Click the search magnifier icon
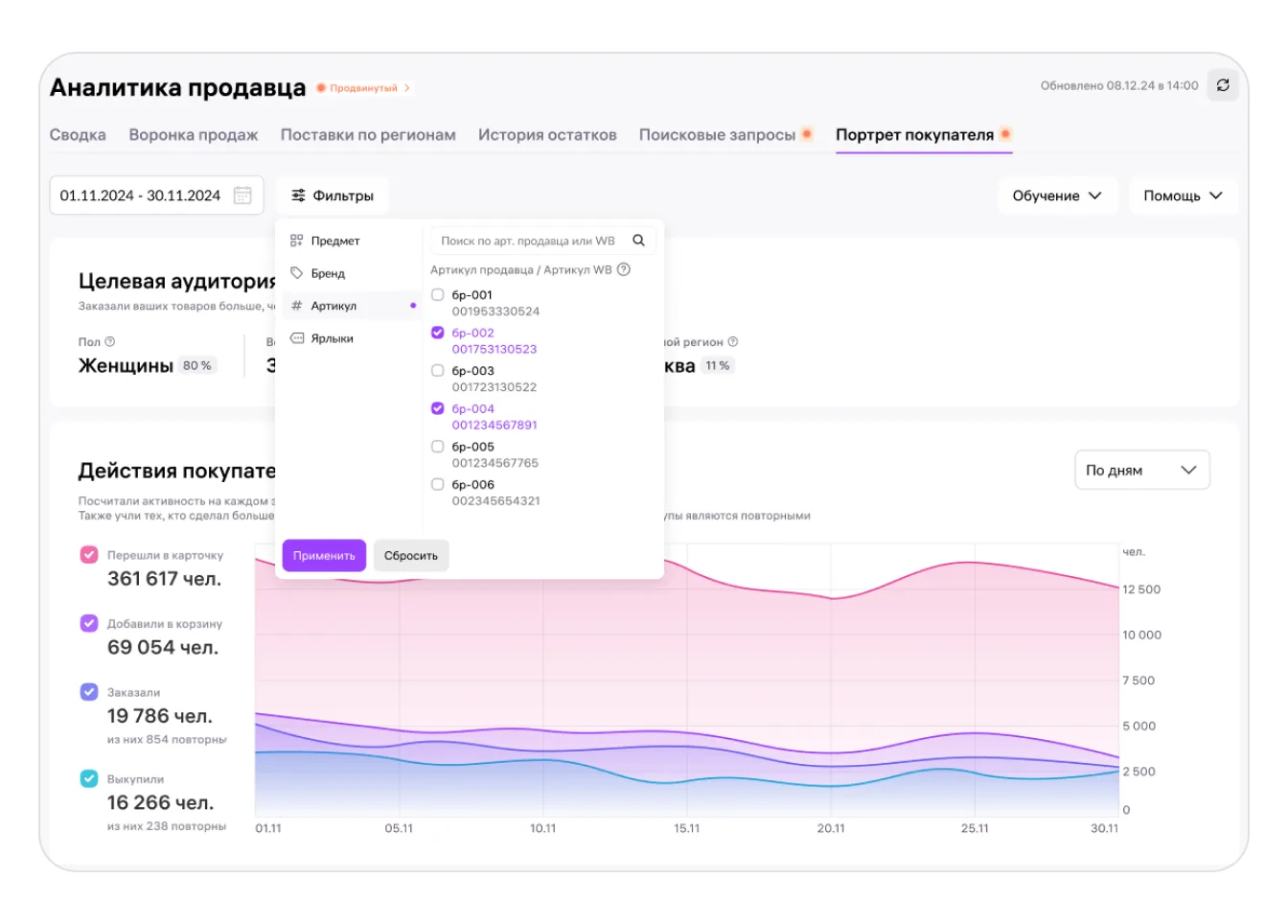The image size is (1288, 924). [638, 241]
